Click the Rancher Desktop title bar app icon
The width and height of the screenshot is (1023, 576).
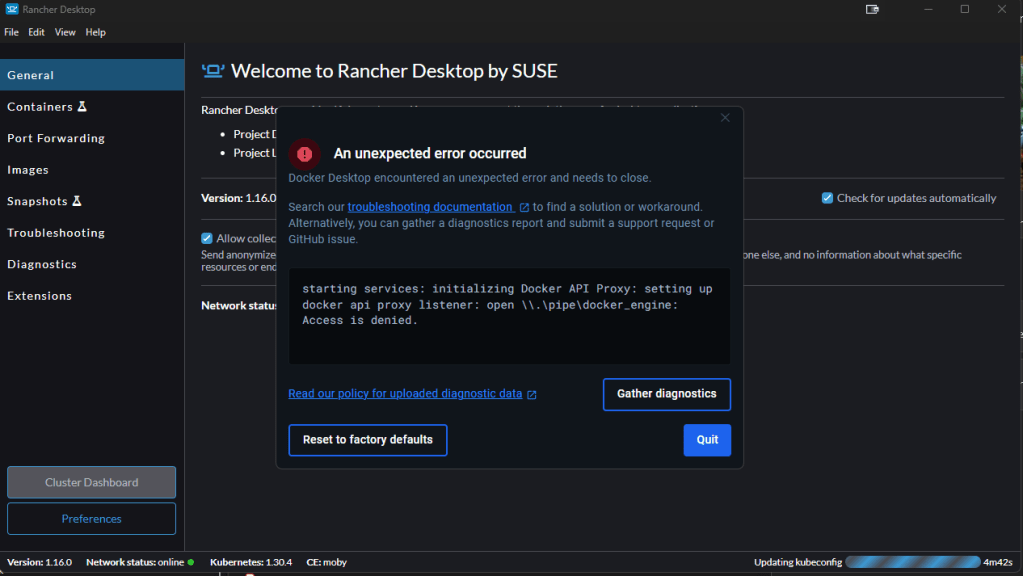12,9
